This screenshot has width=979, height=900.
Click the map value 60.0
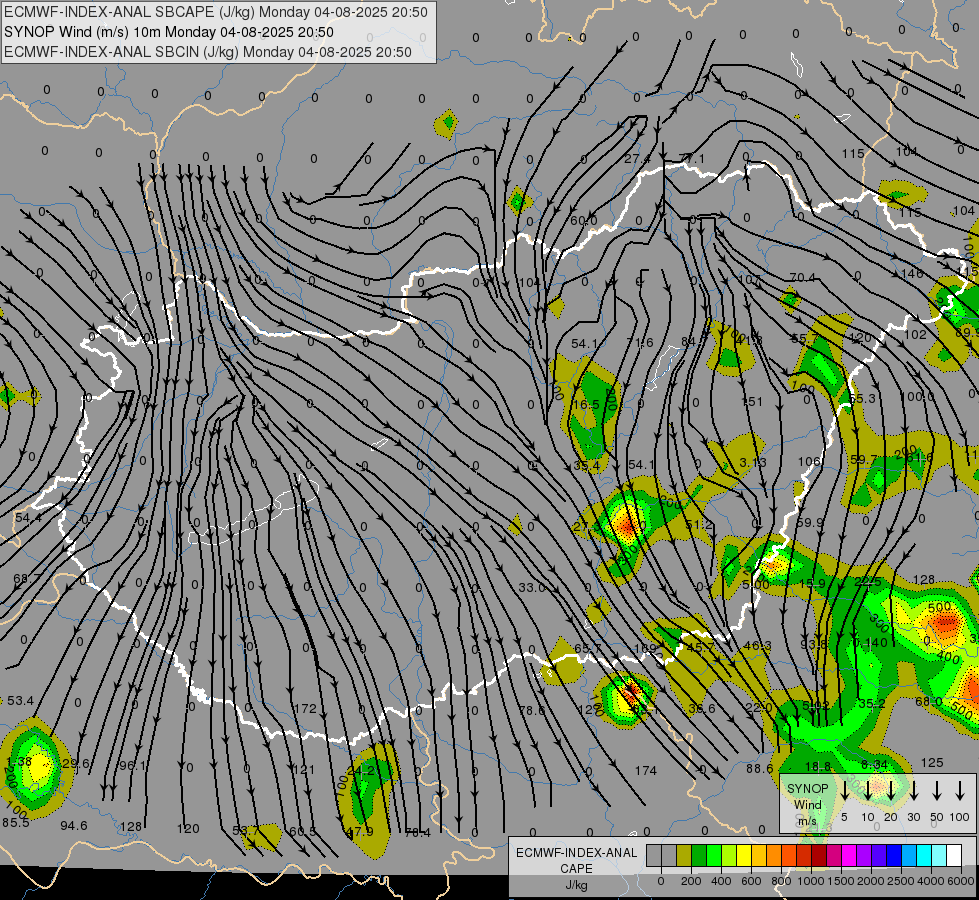(x=583, y=220)
